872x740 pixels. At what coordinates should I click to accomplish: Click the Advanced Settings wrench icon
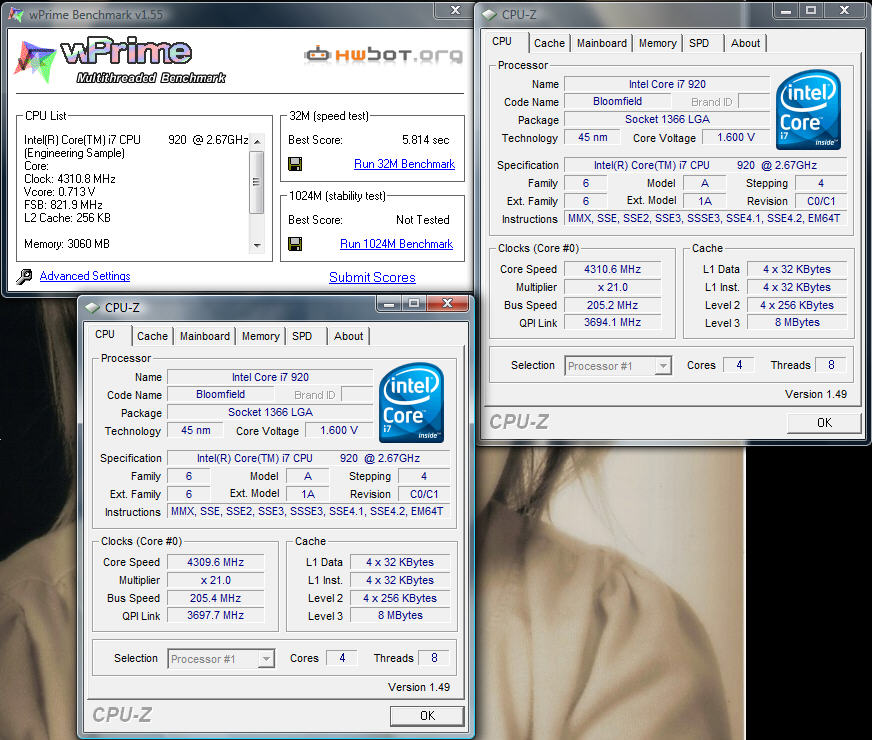(24, 276)
